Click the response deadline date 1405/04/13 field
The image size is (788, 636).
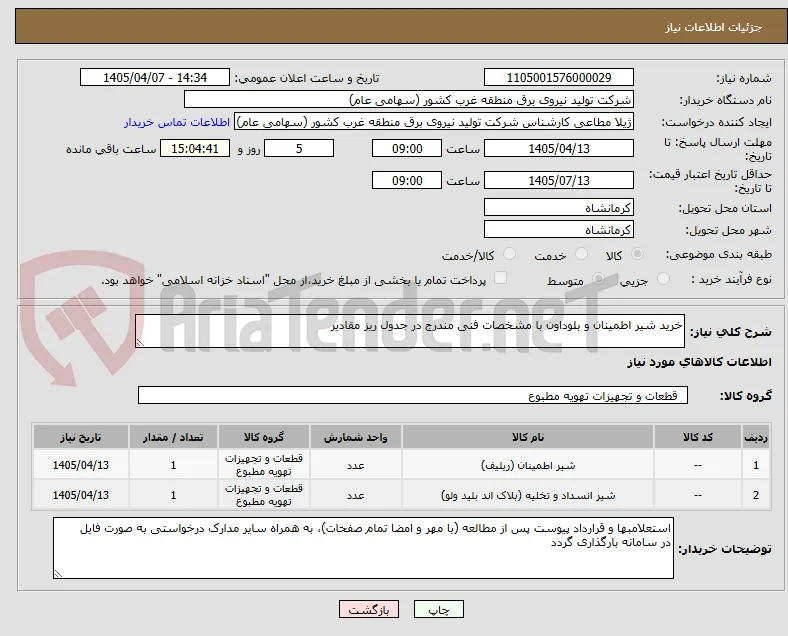(559, 149)
